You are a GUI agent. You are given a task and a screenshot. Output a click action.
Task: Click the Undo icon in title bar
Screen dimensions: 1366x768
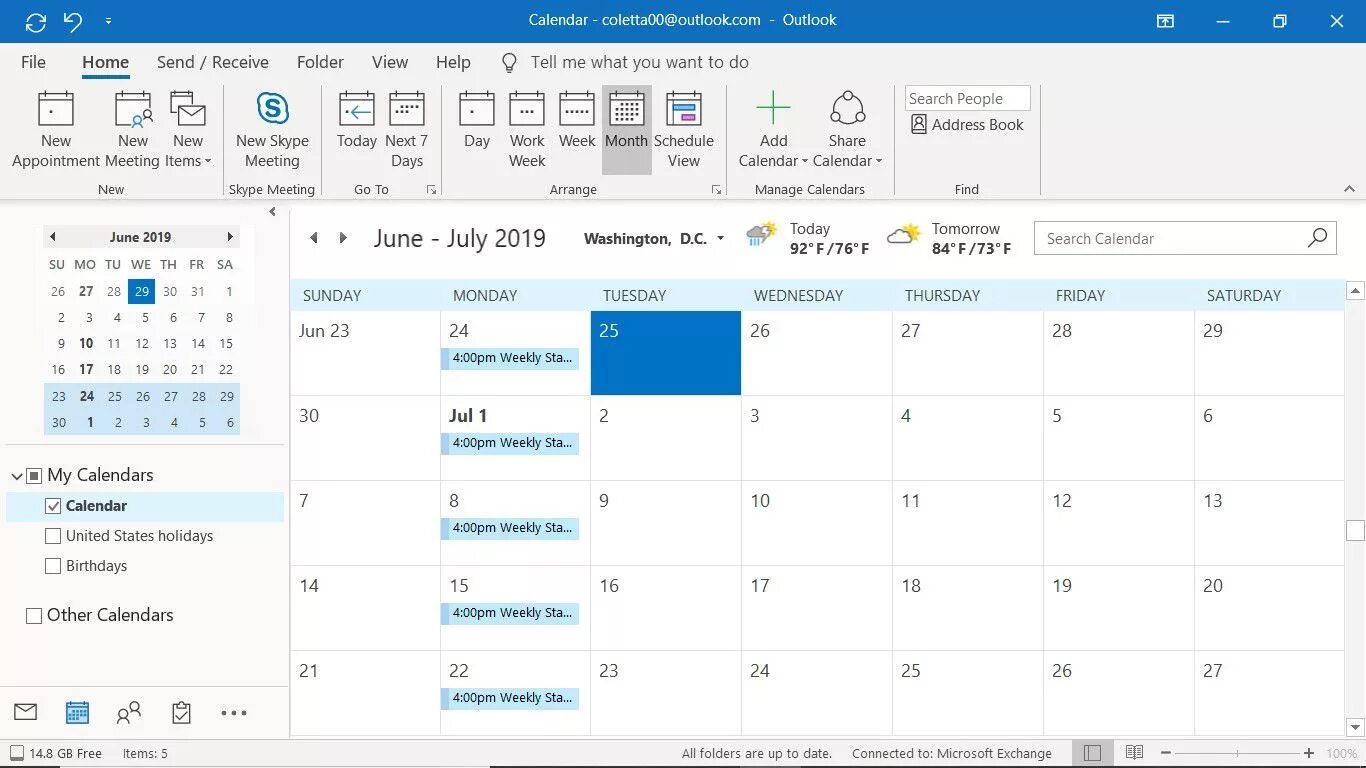click(x=72, y=20)
